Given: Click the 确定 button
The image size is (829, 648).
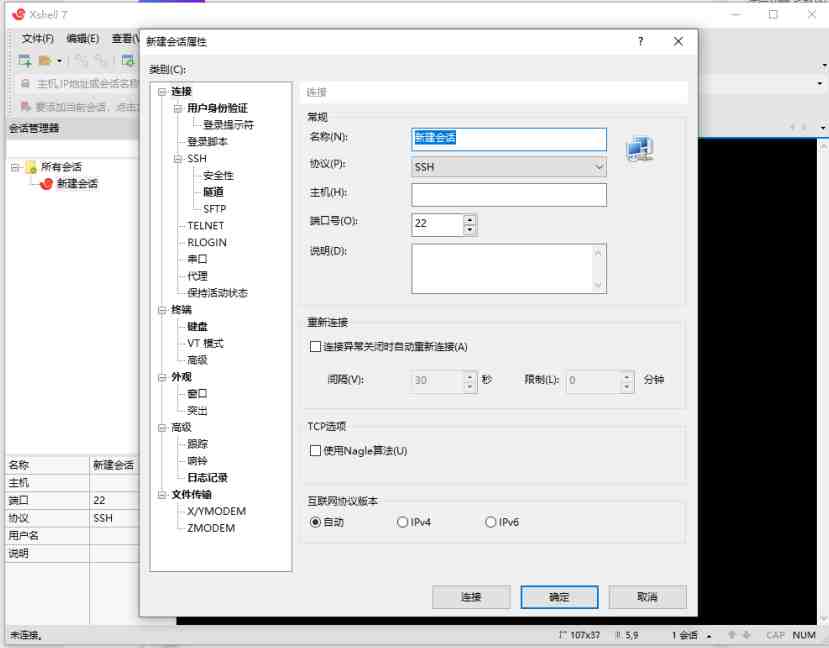Looking at the screenshot, I should pyautogui.click(x=558, y=596).
